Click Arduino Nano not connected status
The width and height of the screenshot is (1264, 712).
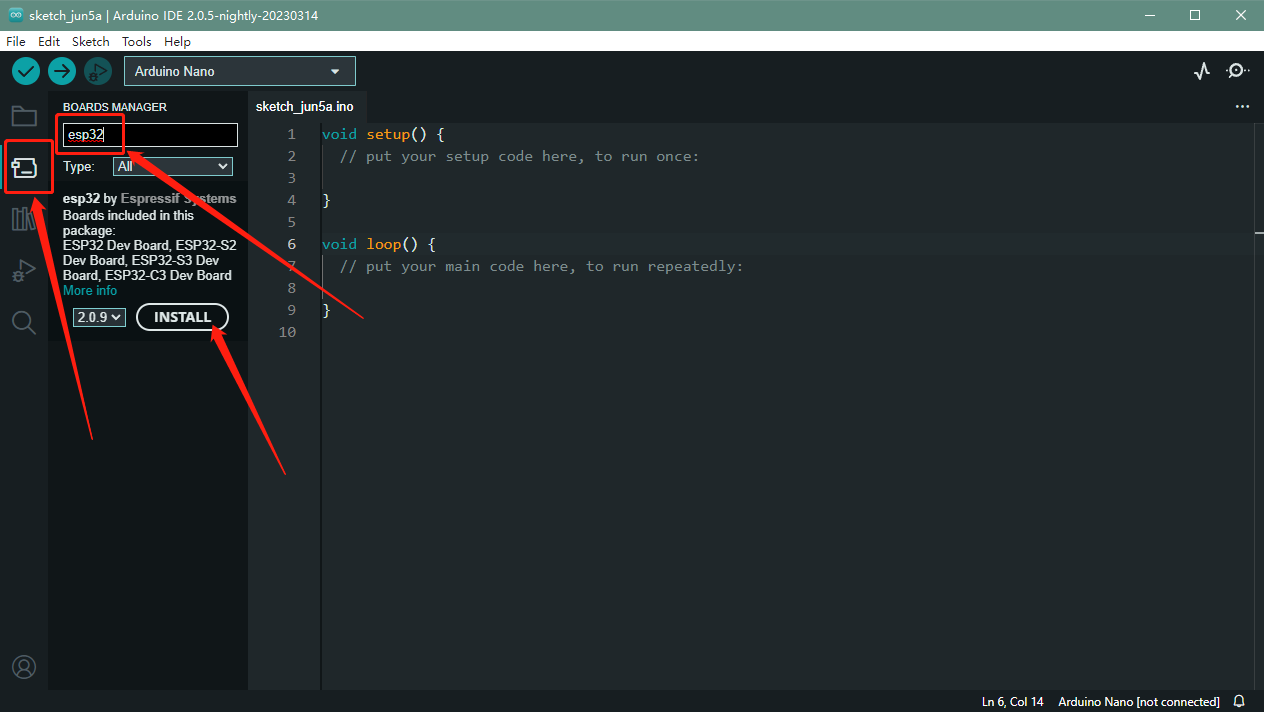1139,701
